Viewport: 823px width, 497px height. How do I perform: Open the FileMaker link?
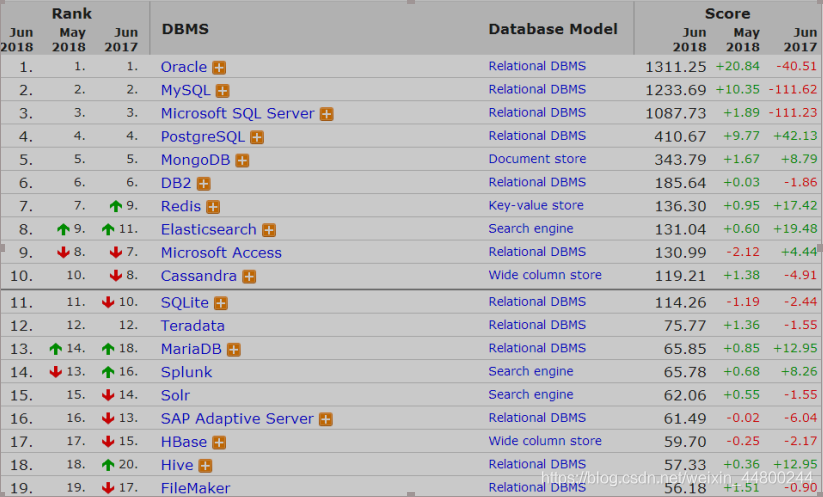(195, 488)
